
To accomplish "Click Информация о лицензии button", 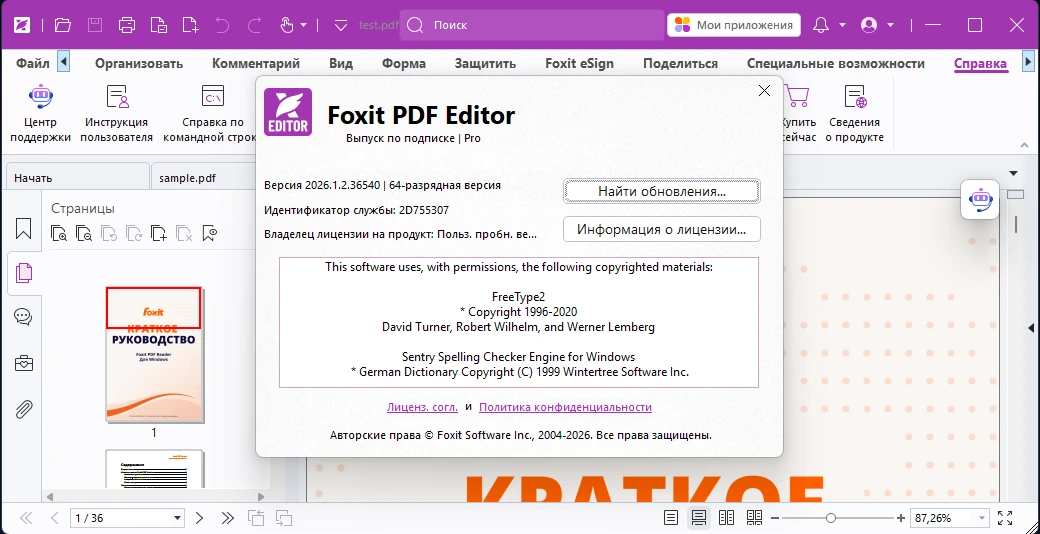I will point(662,230).
